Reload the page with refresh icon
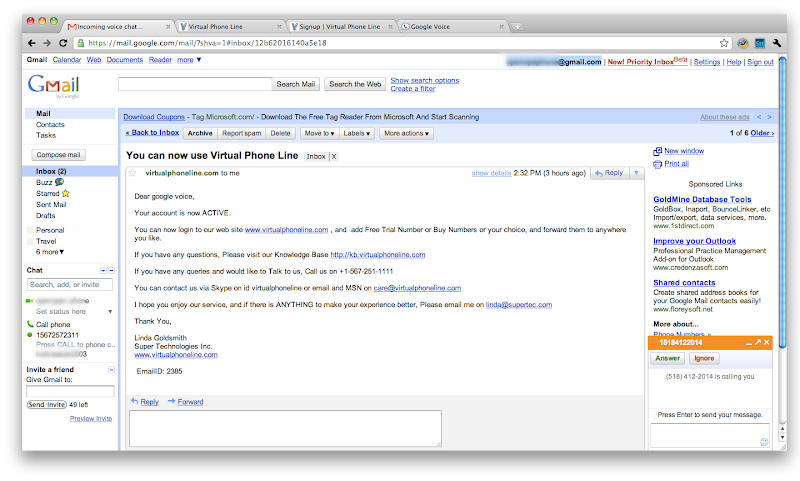 tap(63, 43)
